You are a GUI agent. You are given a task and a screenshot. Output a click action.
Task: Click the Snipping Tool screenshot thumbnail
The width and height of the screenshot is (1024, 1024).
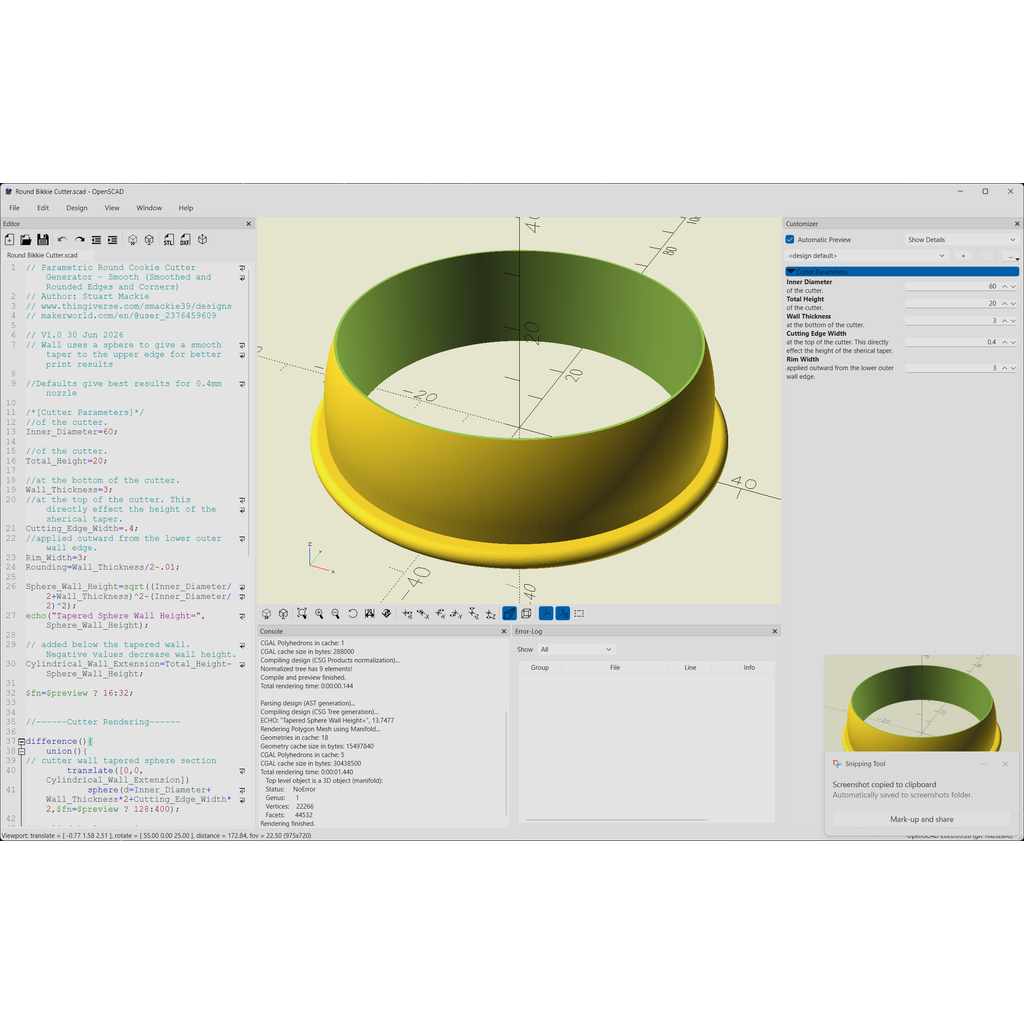click(x=921, y=703)
